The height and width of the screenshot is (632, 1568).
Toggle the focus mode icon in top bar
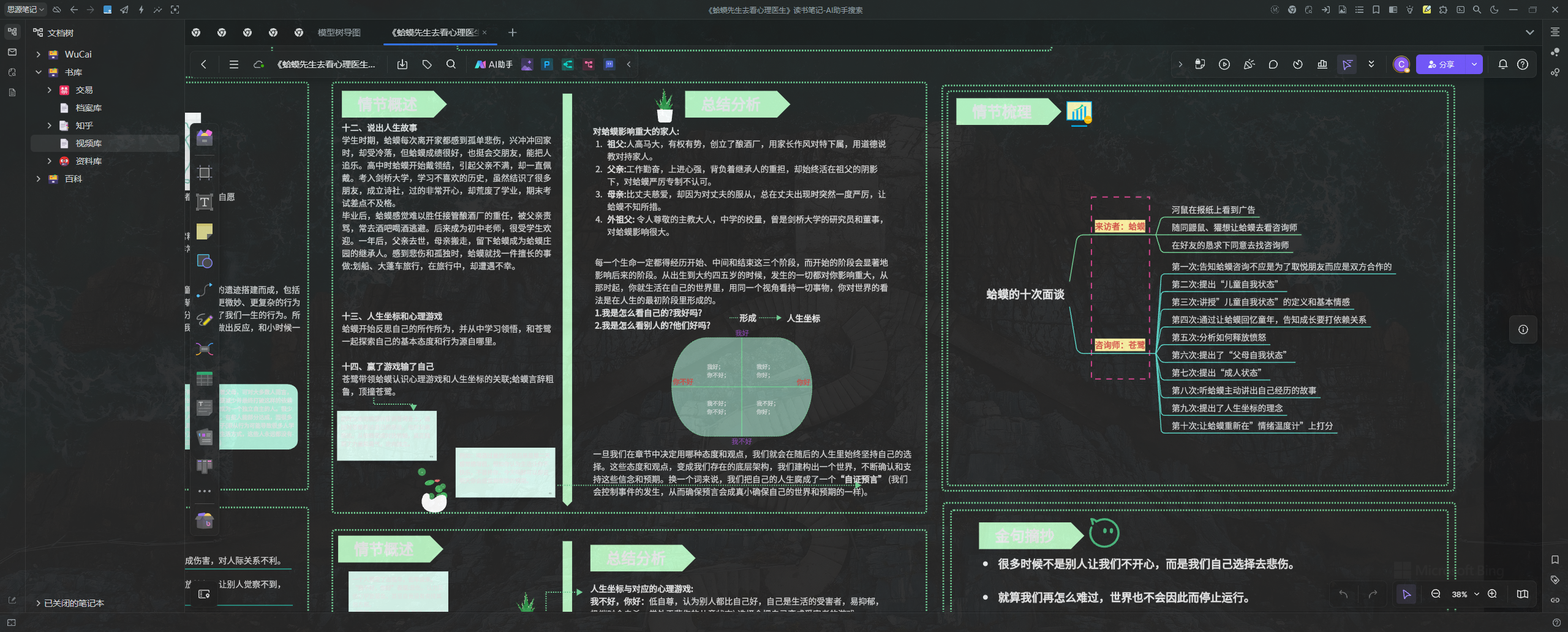tap(175, 10)
